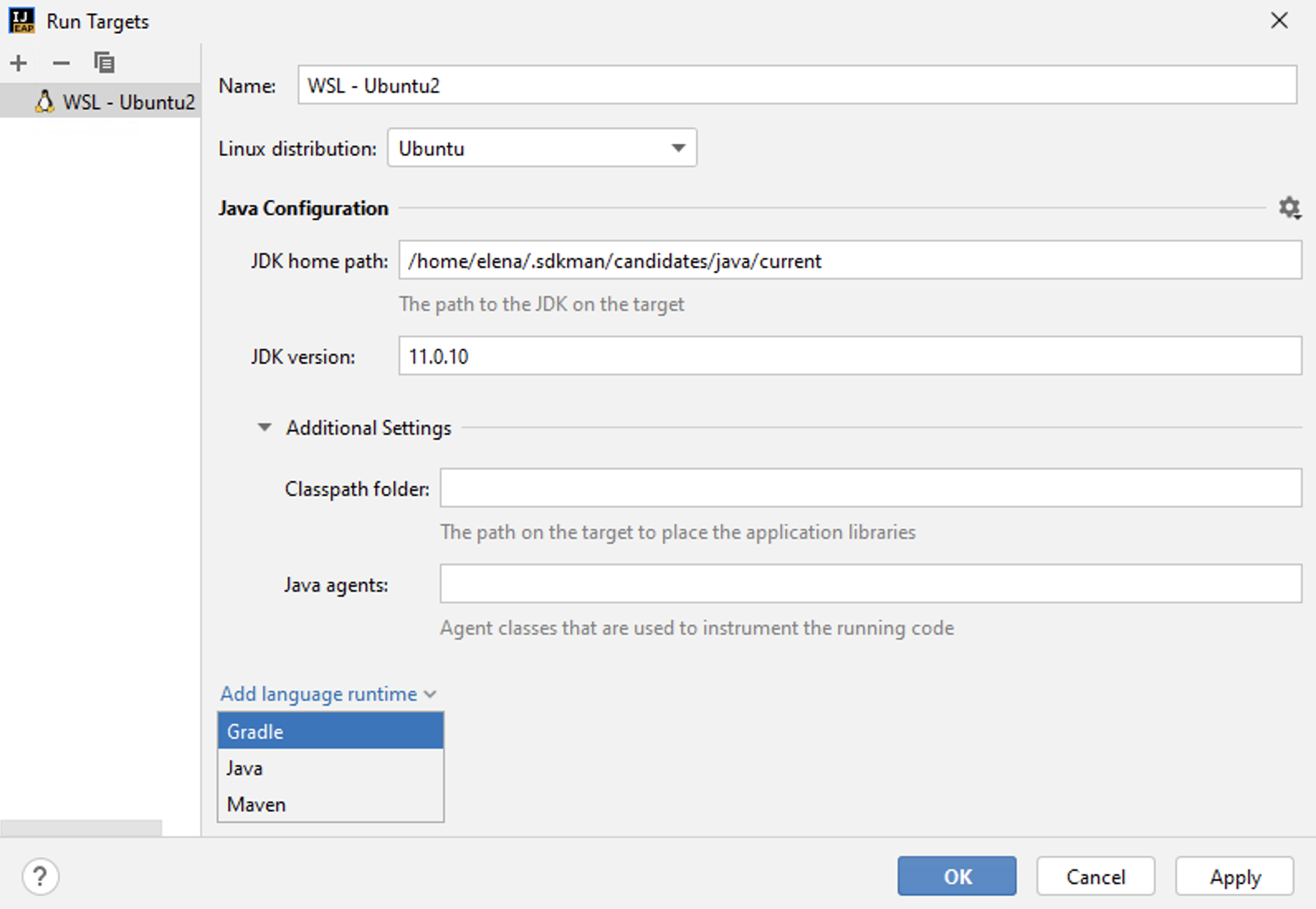
Task: Choose Gradle from the runtime list
Action: click(331, 731)
